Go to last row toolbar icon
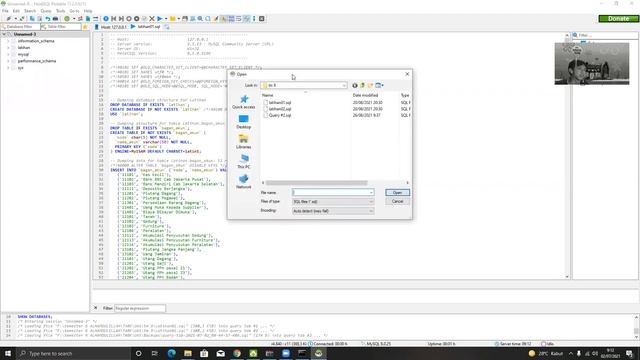640x360 pixels. 121,19
